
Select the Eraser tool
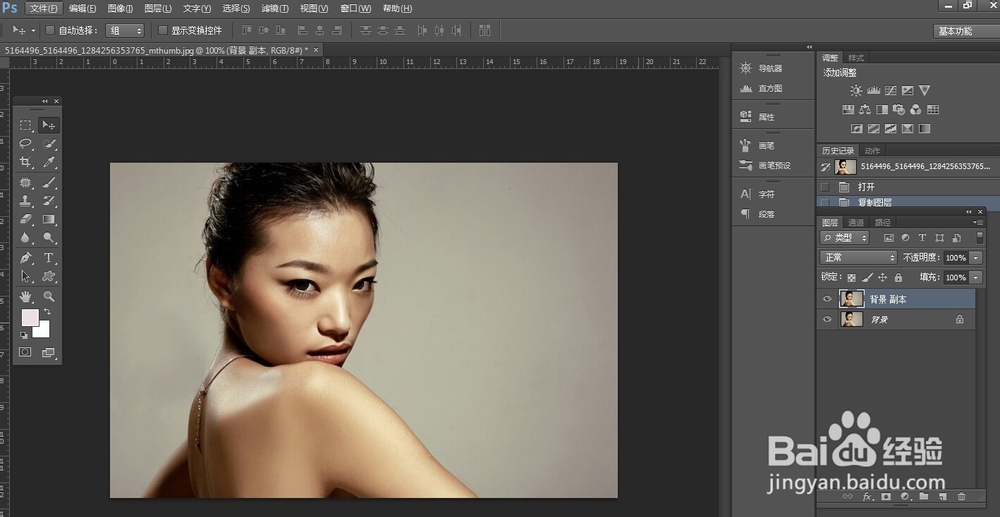[x=26, y=219]
